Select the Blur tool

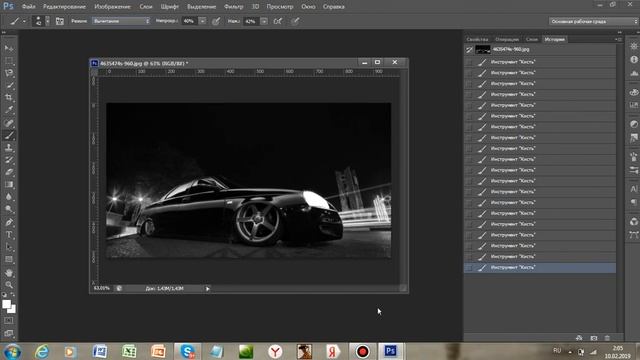(9, 197)
